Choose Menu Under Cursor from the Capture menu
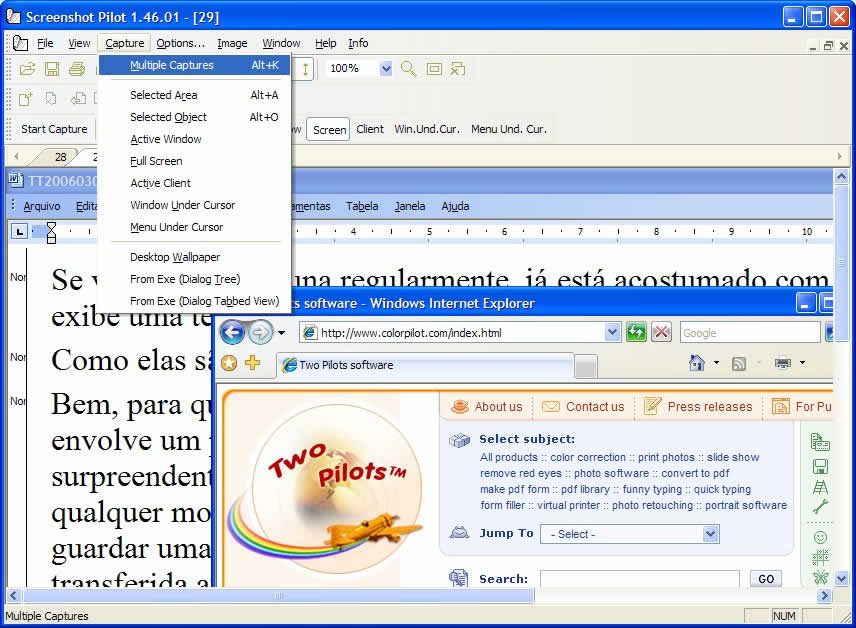 pos(195,227)
